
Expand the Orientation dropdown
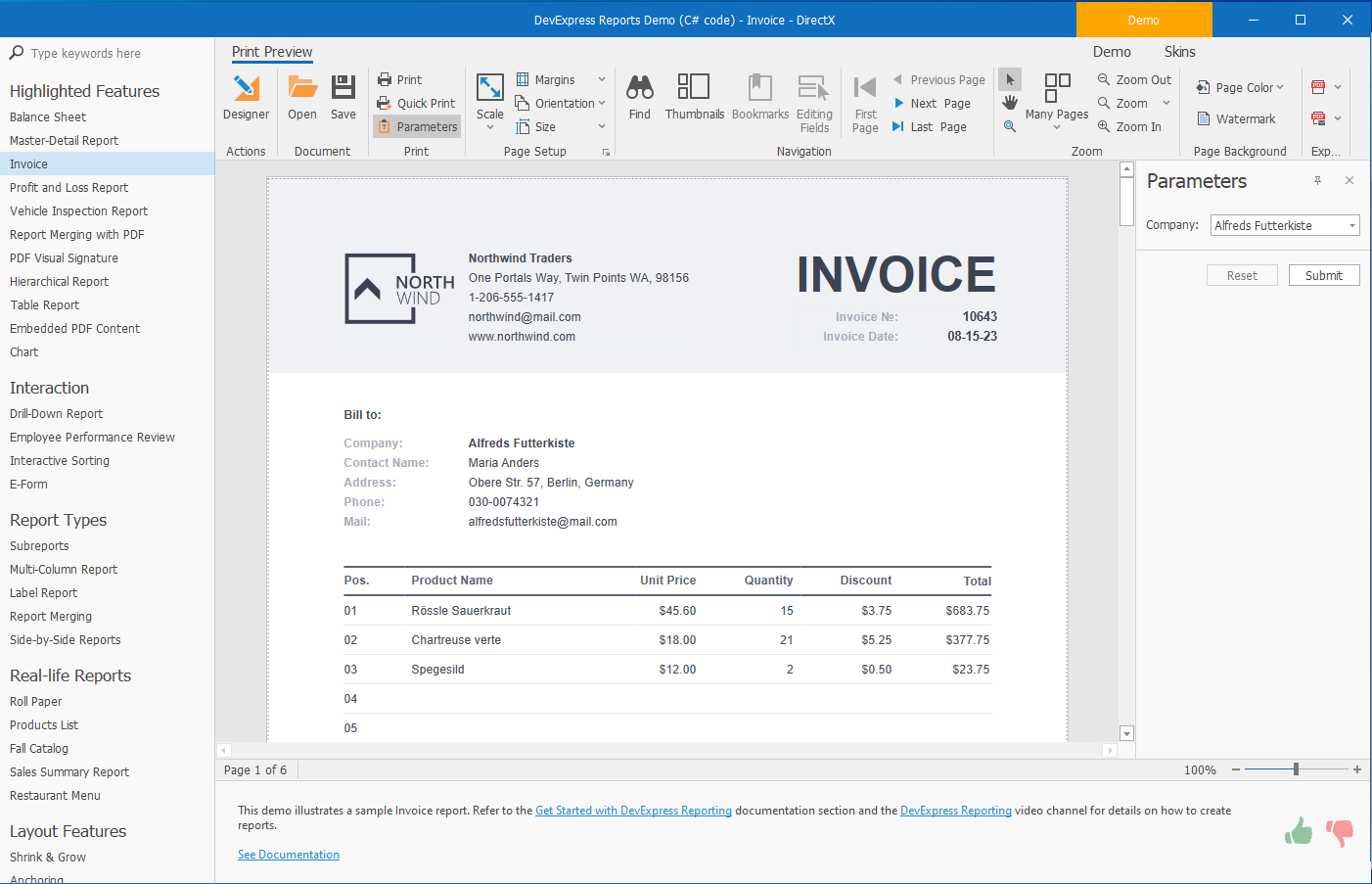(x=602, y=103)
